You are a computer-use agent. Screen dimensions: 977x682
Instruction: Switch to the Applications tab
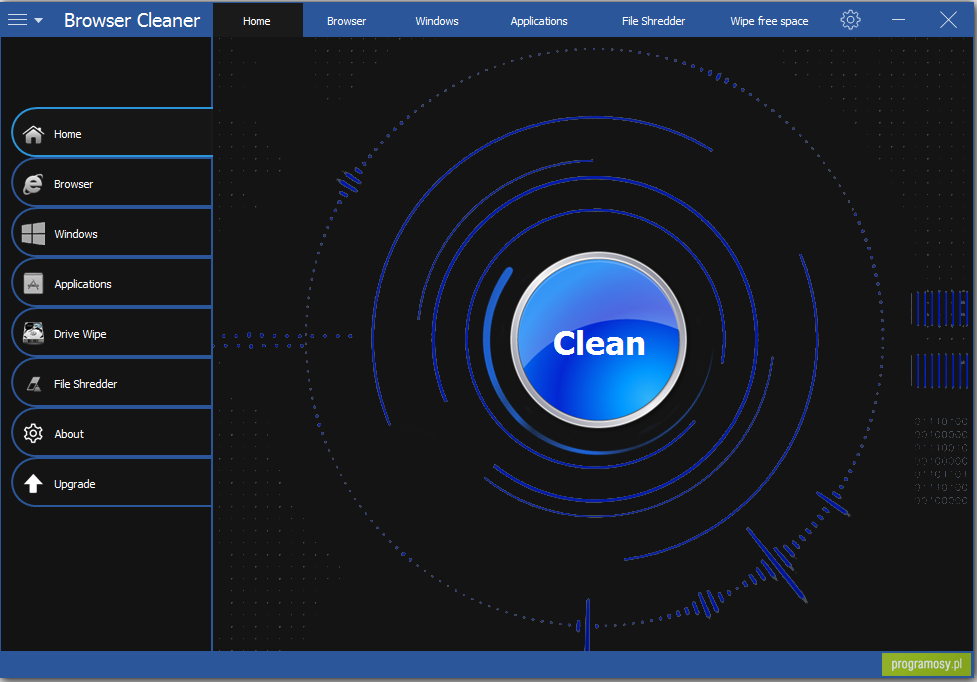[538, 19]
